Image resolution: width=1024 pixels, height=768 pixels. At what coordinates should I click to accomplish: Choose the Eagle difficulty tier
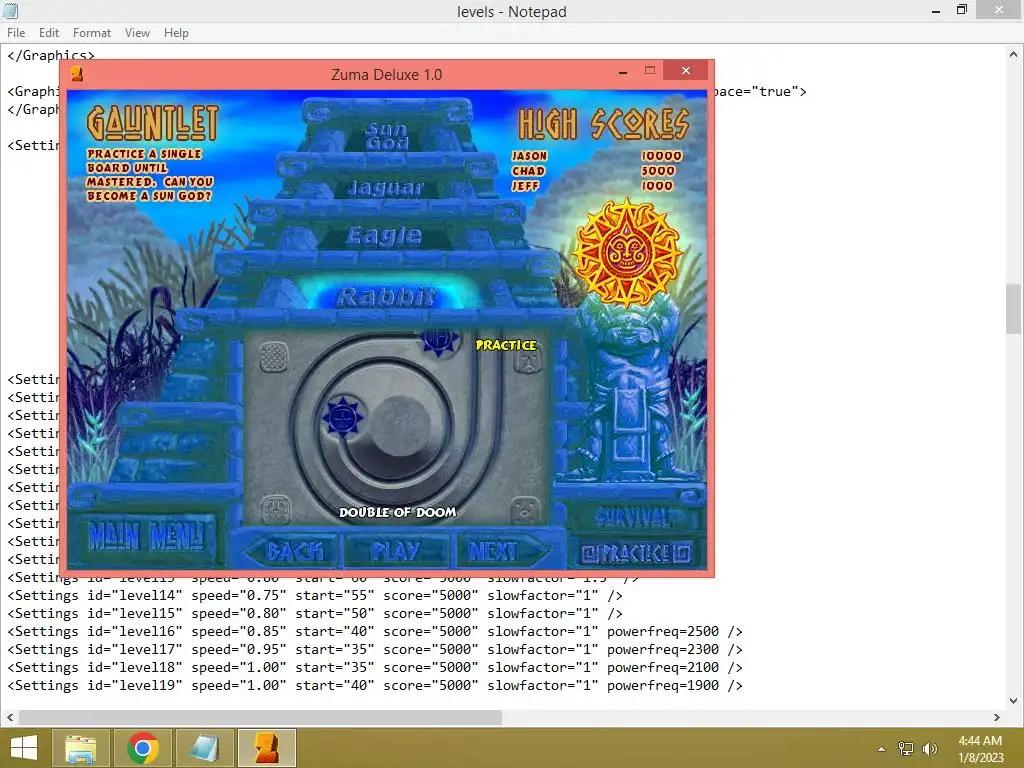pos(385,235)
